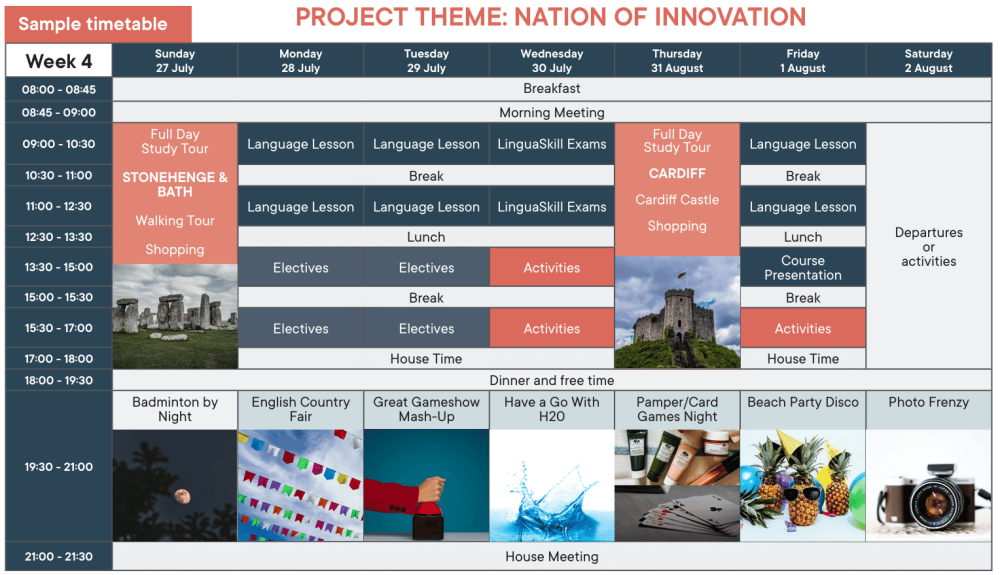Click Wednesday's 11:00 LinguaSkill Exams cell
The height and width of the screenshot is (575, 1000).
(552, 207)
